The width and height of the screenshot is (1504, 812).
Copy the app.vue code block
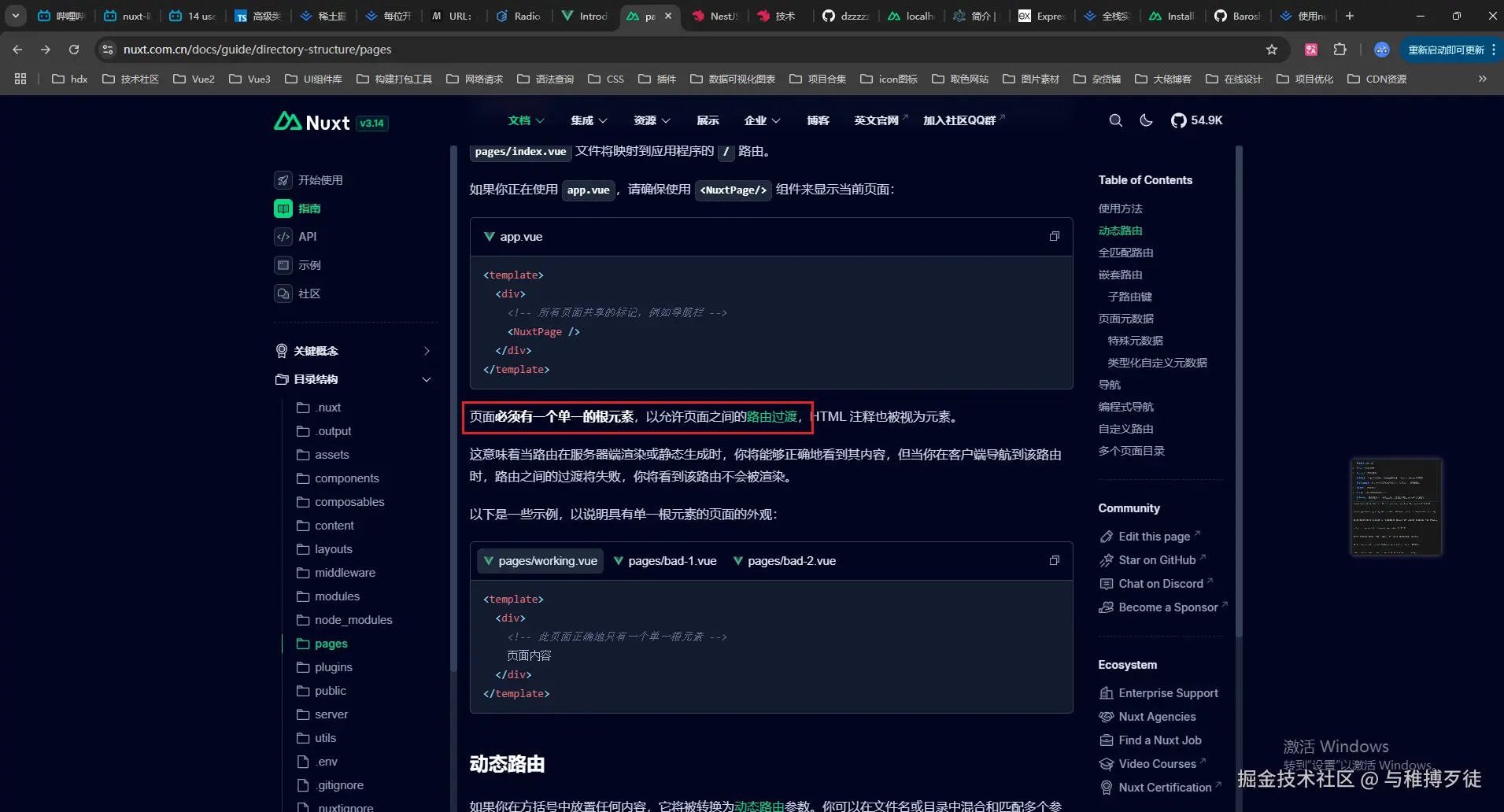(x=1055, y=236)
